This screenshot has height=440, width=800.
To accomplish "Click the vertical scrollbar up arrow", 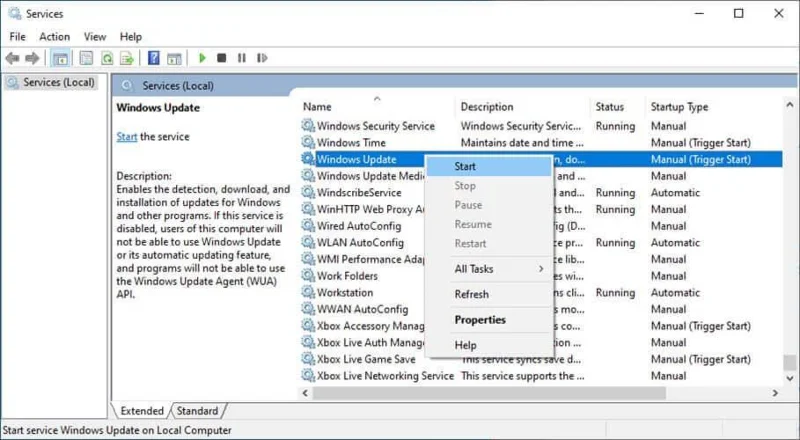I will pos(790,105).
